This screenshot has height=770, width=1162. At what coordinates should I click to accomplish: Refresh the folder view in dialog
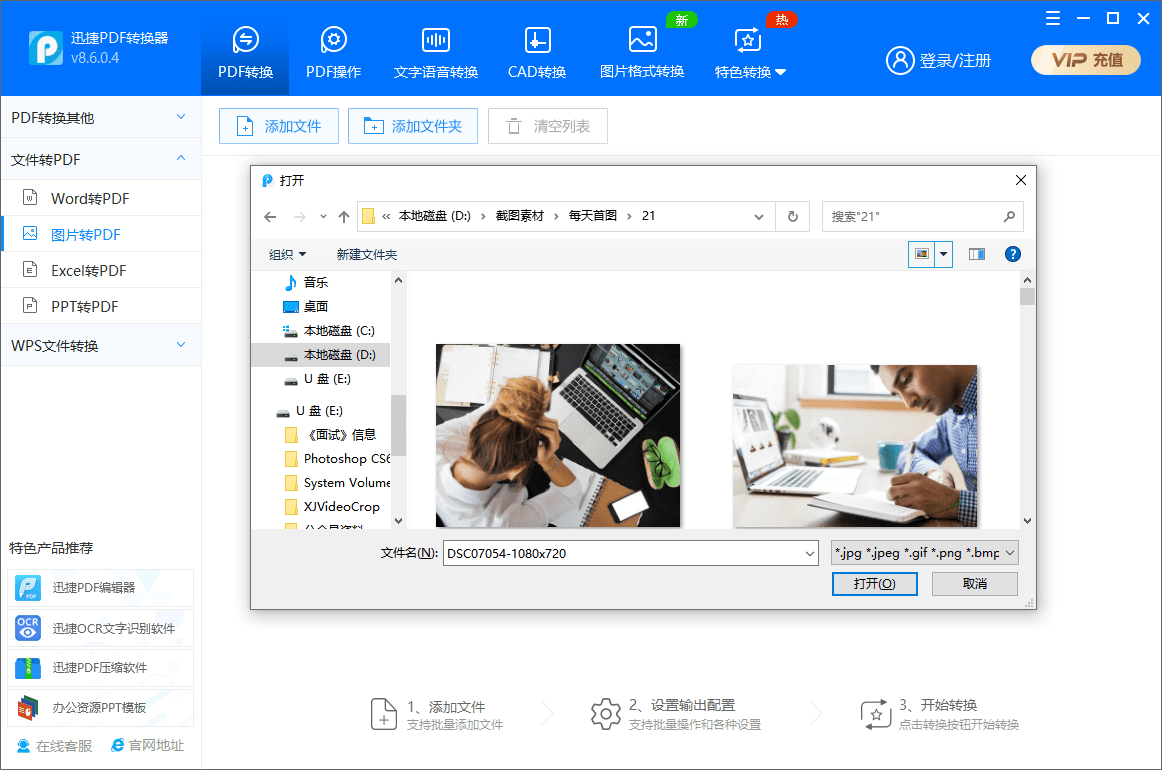coord(793,216)
